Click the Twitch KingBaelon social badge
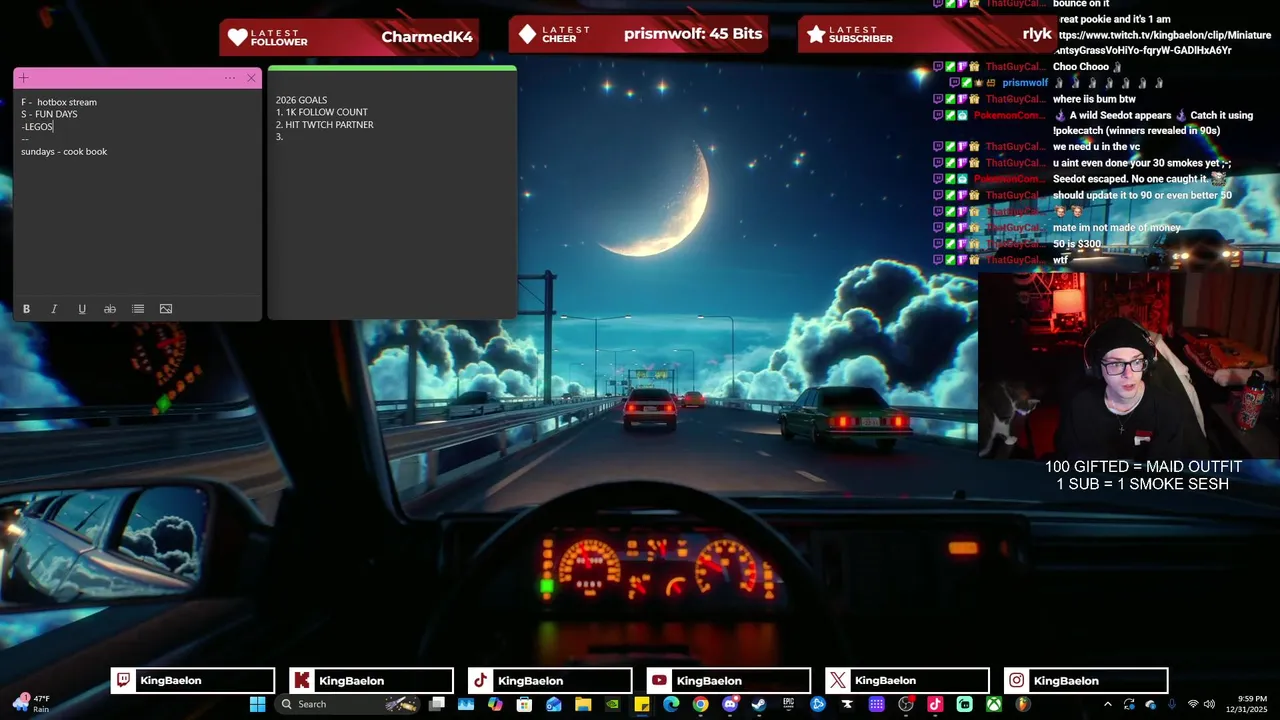 coord(192,681)
